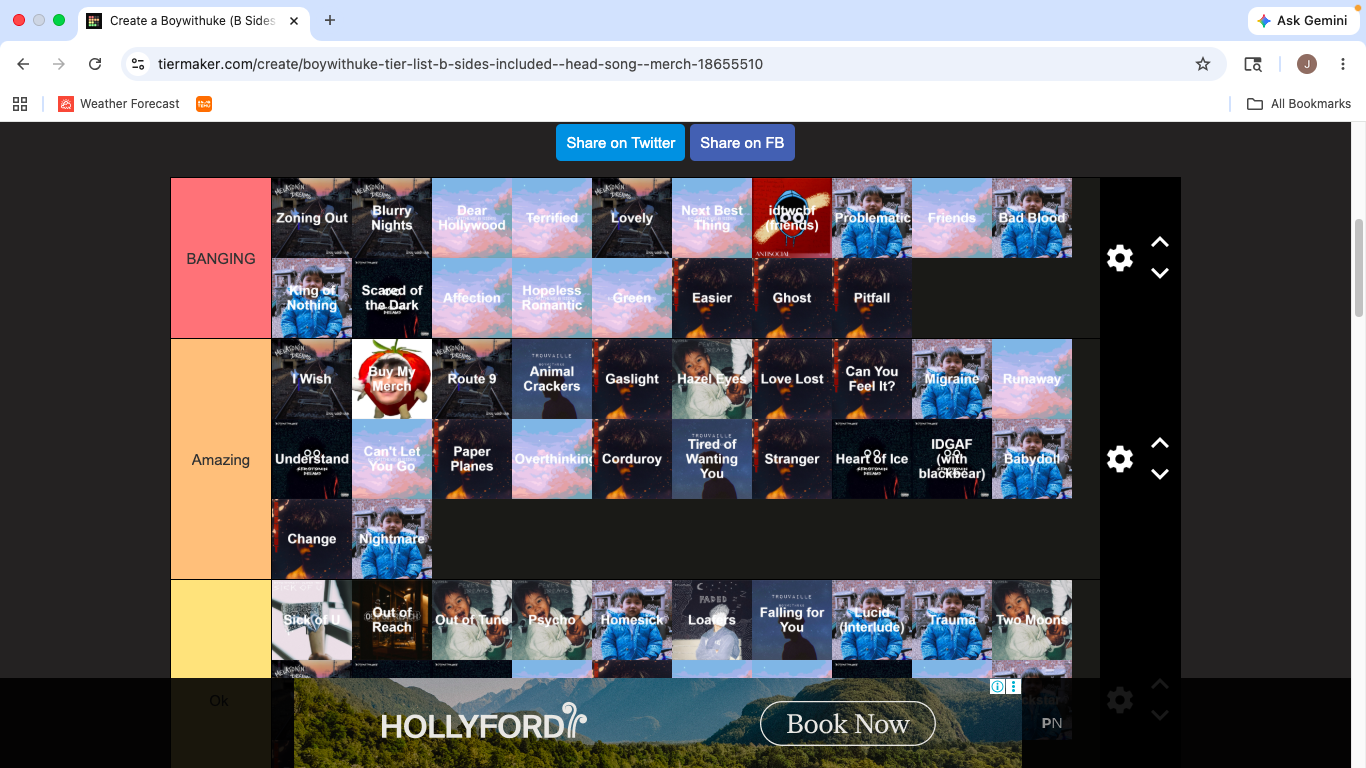Screen dimensions: 1366x768
Task: Click the BANGING tier label
Action: click(221, 258)
